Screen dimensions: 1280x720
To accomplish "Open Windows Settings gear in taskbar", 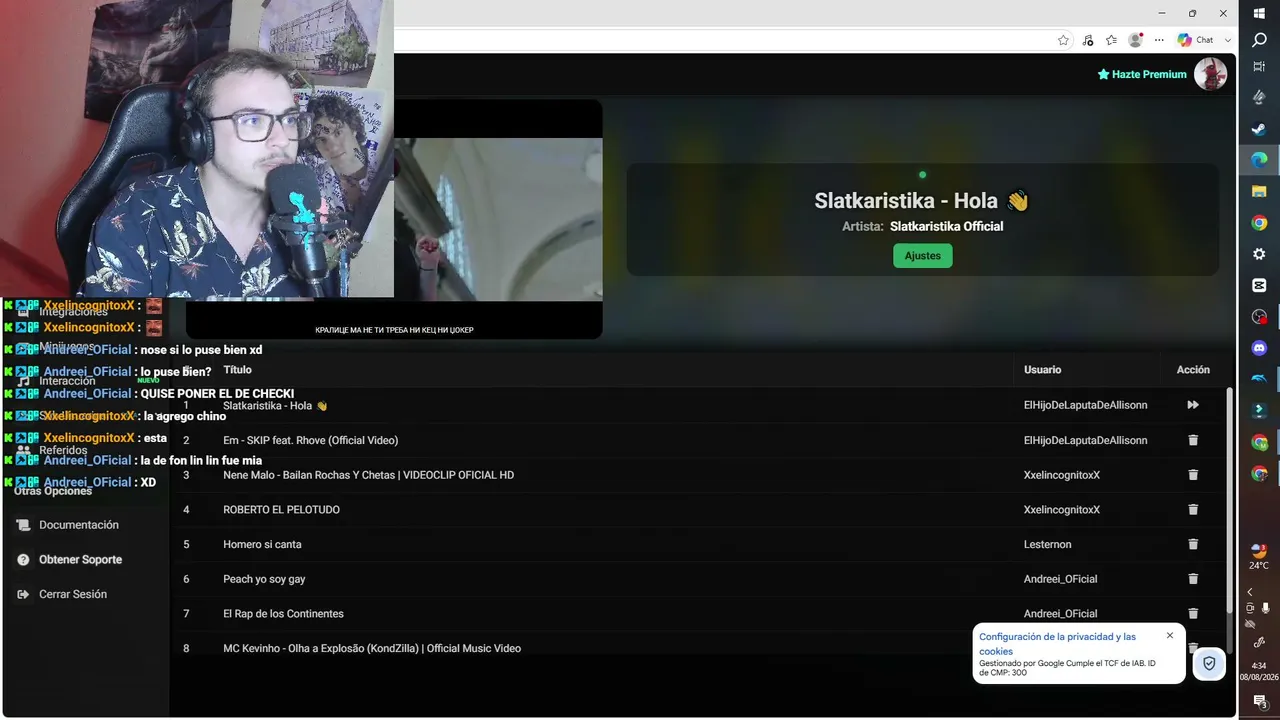I will point(1259,254).
